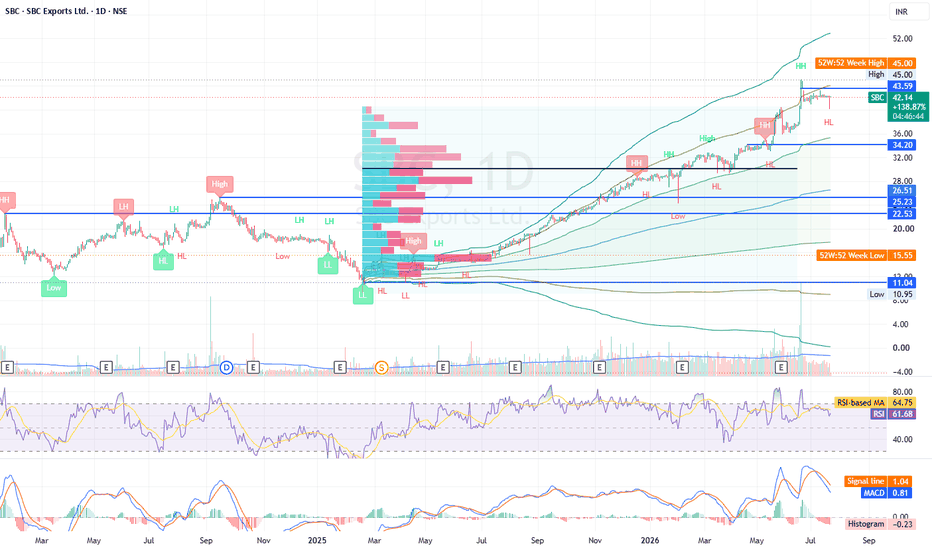Click the 2025 label on the time axis
This screenshot has height=550, width=932.
(317, 540)
